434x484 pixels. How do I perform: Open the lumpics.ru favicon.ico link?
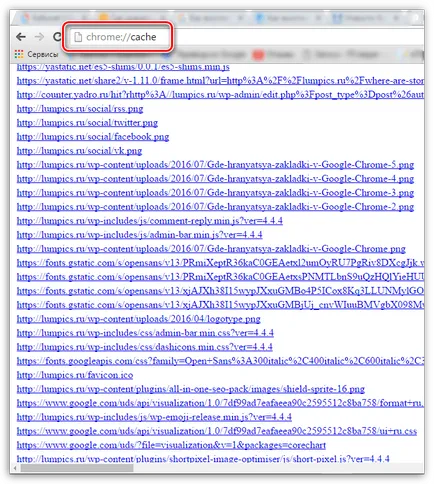click(75, 375)
